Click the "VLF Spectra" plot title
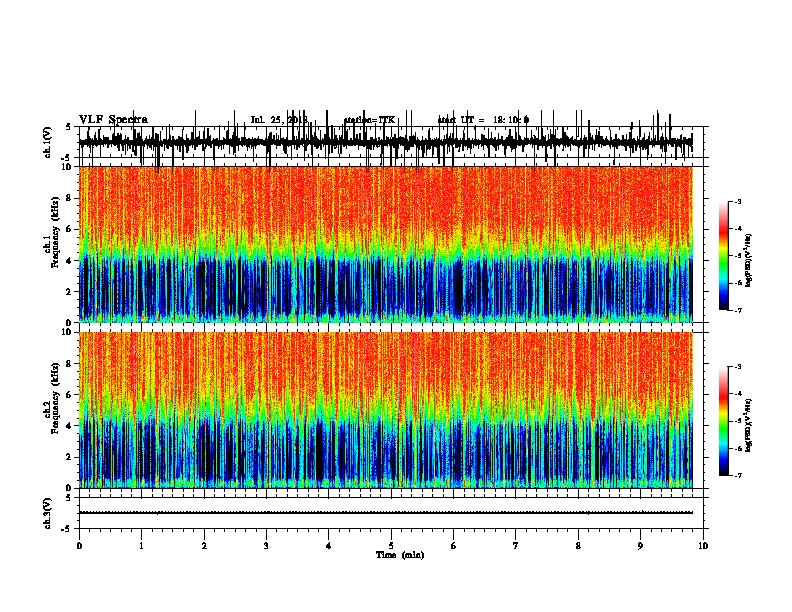792x612 pixels. point(113,120)
